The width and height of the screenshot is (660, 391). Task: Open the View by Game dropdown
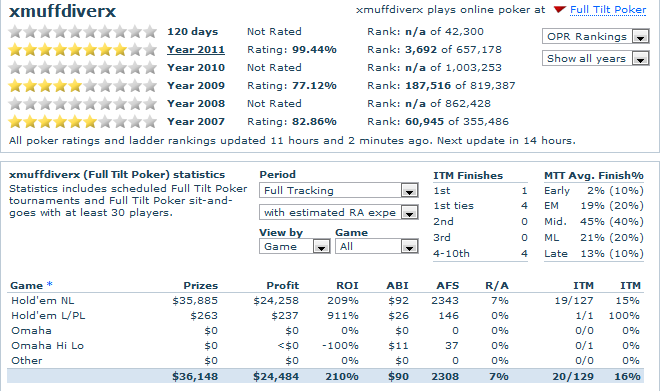pyautogui.click(x=295, y=247)
